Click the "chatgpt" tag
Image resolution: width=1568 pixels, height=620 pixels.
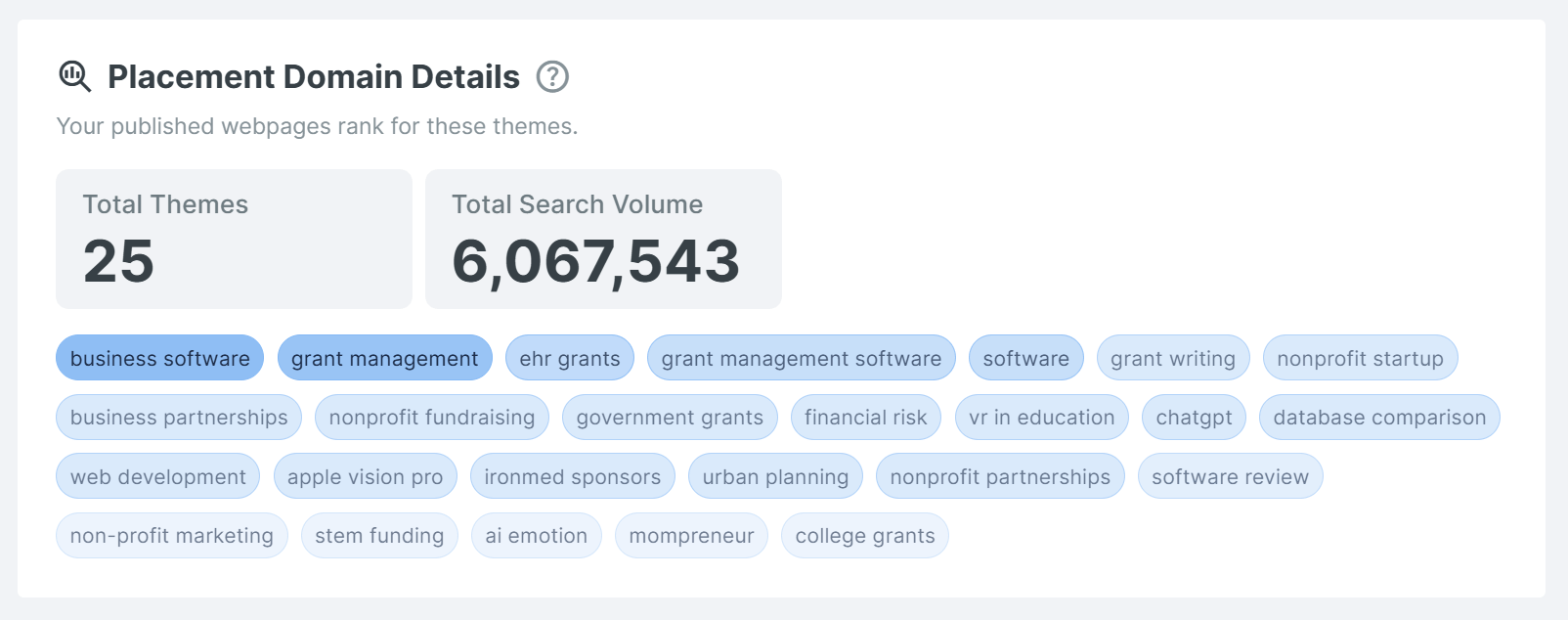coord(1194,418)
